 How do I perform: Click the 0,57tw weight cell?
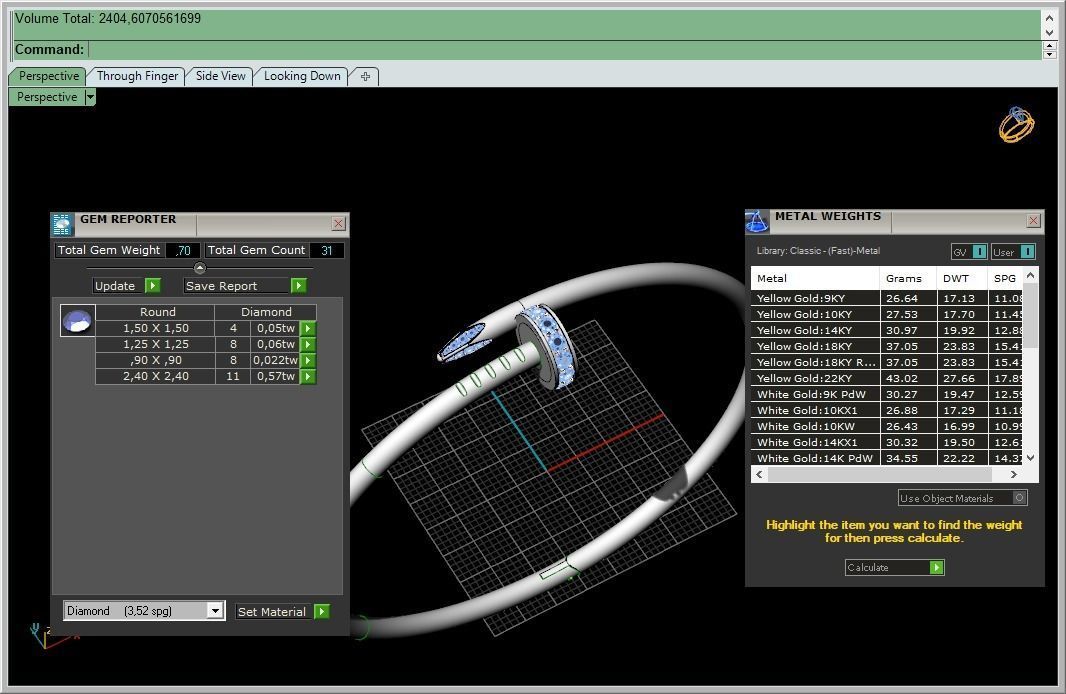point(275,377)
